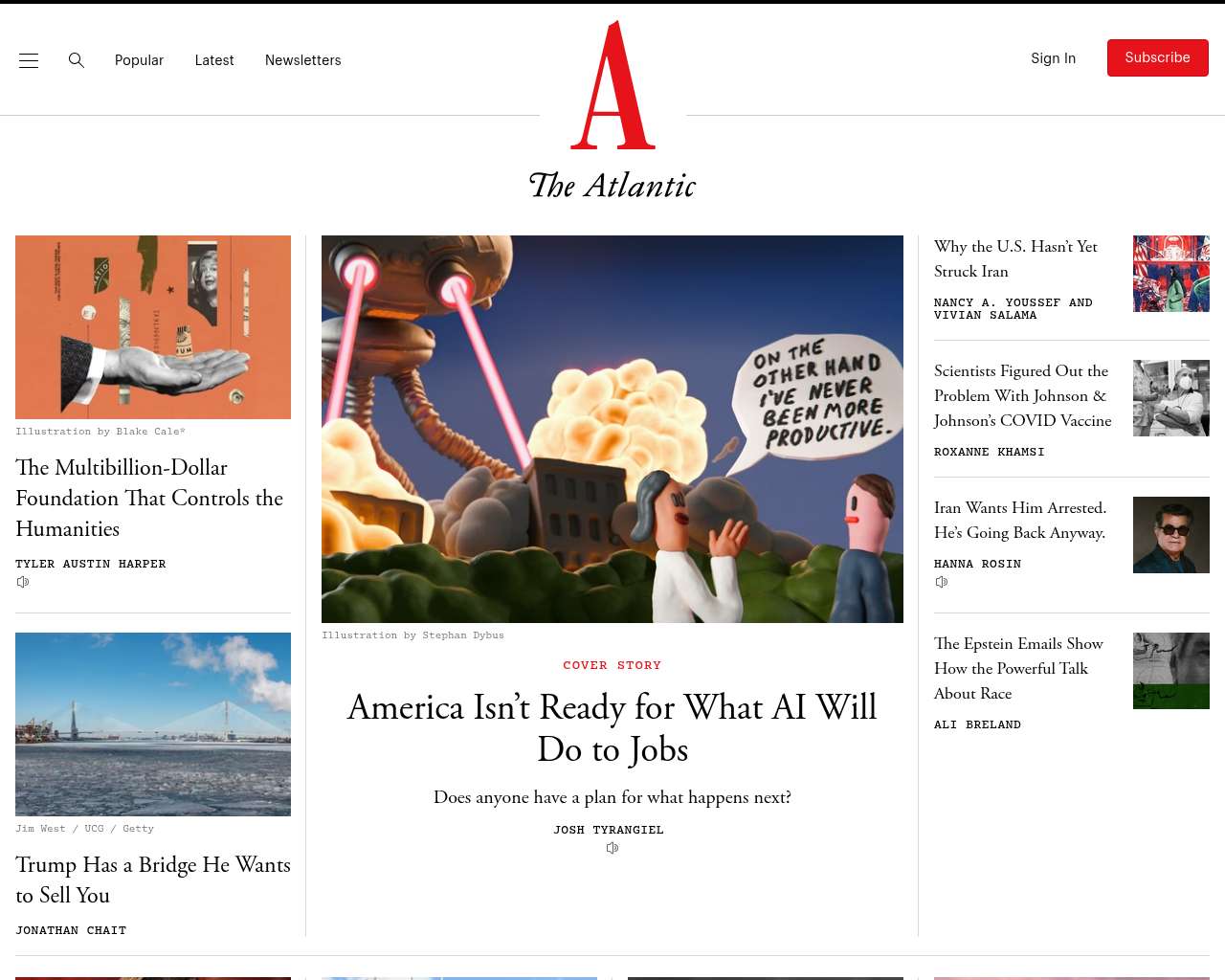1225x980 pixels.
Task: Go to the Popular section
Action: (139, 60)
